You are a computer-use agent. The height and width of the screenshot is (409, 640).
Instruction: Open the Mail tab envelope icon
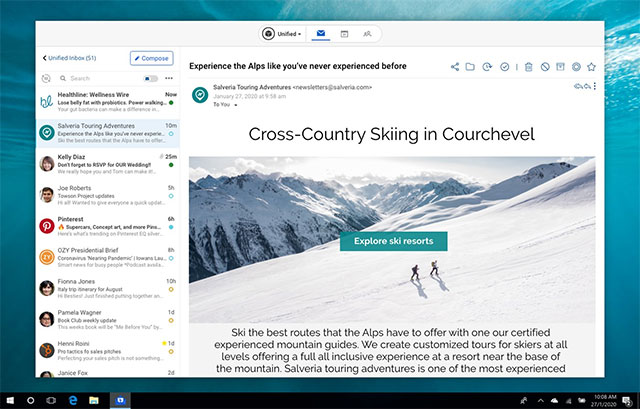point(321,33)
